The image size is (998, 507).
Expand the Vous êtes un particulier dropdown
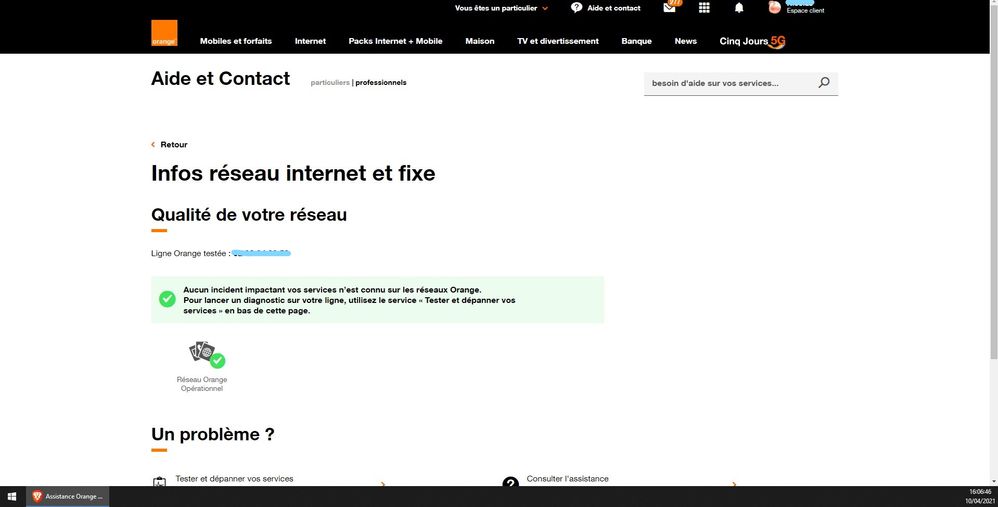point(501,8)
